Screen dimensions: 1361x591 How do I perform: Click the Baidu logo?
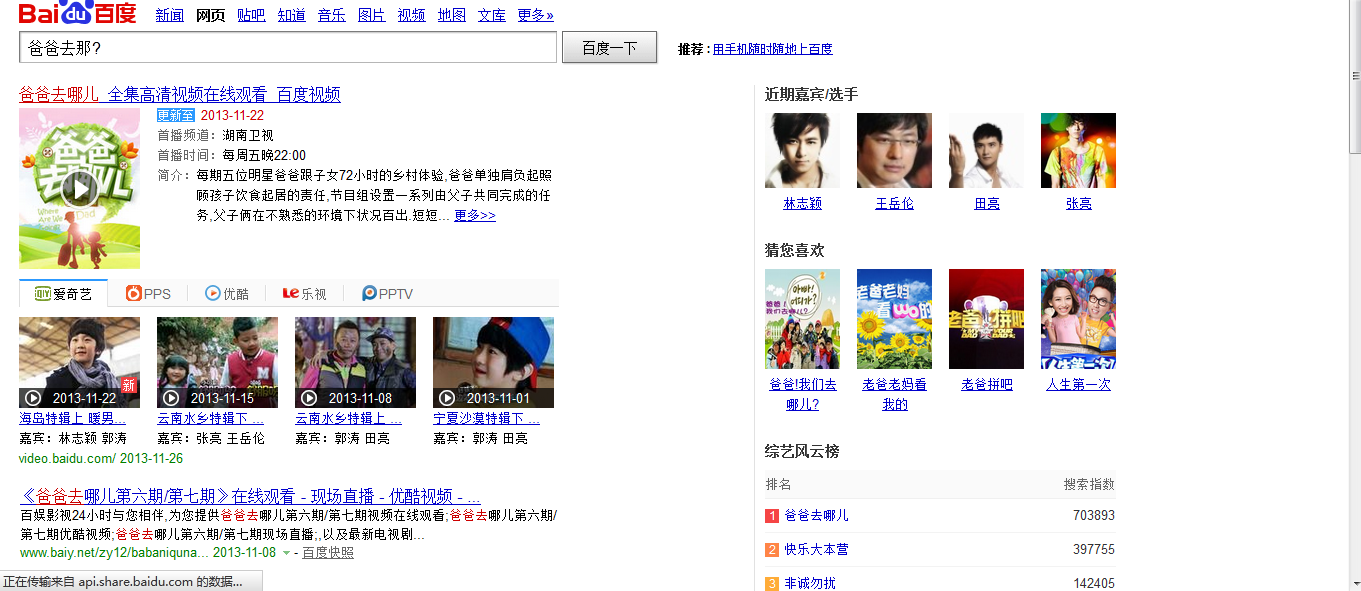tap(77, 14)
